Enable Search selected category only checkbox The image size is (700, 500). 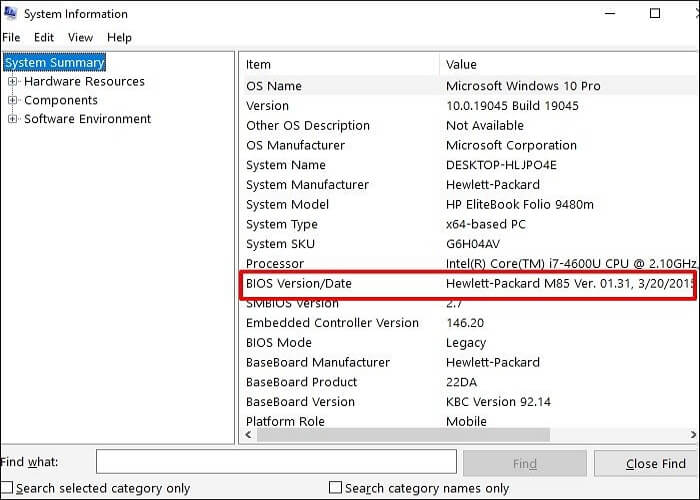tap(8, 488)
